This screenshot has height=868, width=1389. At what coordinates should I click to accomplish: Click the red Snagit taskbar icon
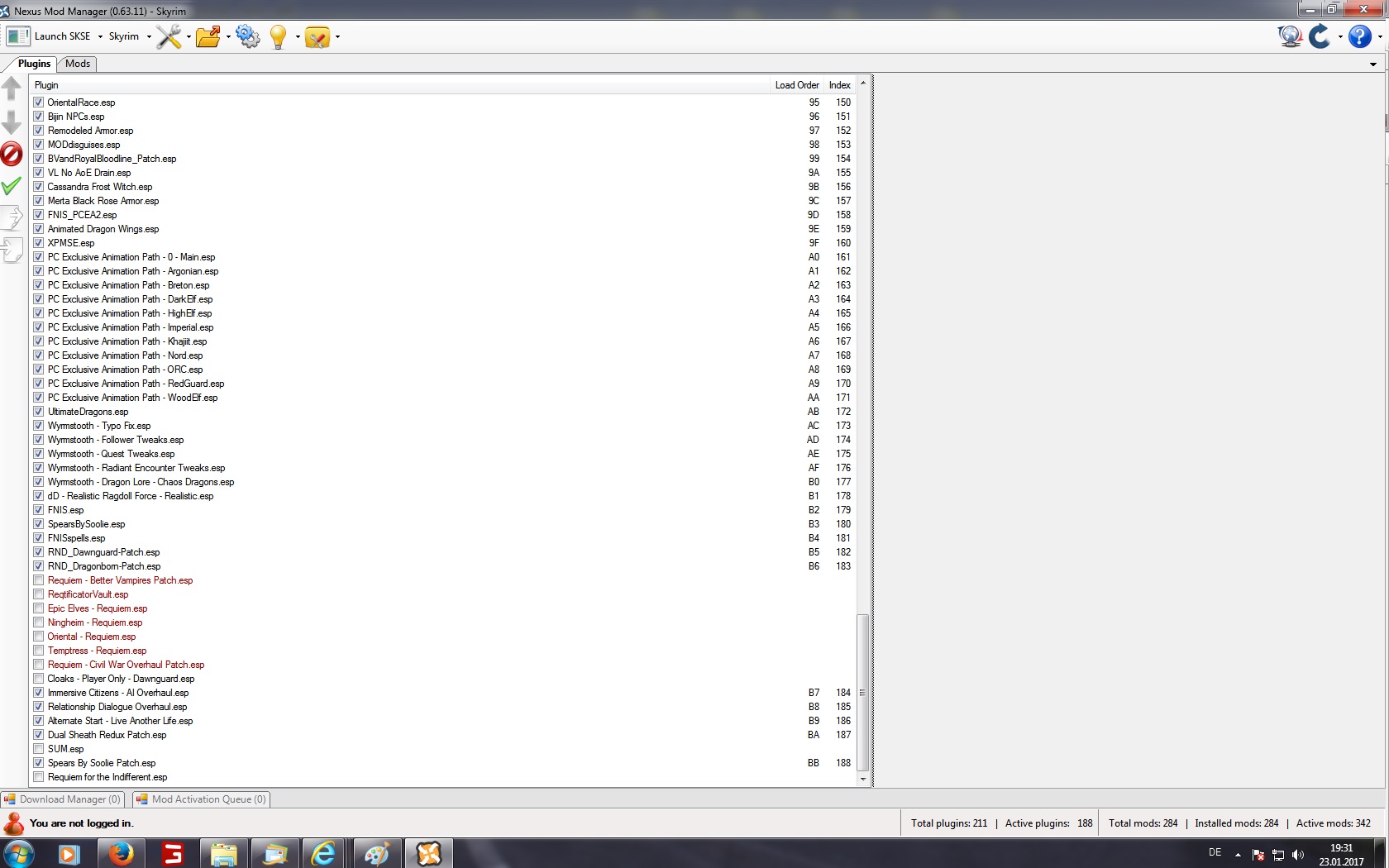(172, 853)
